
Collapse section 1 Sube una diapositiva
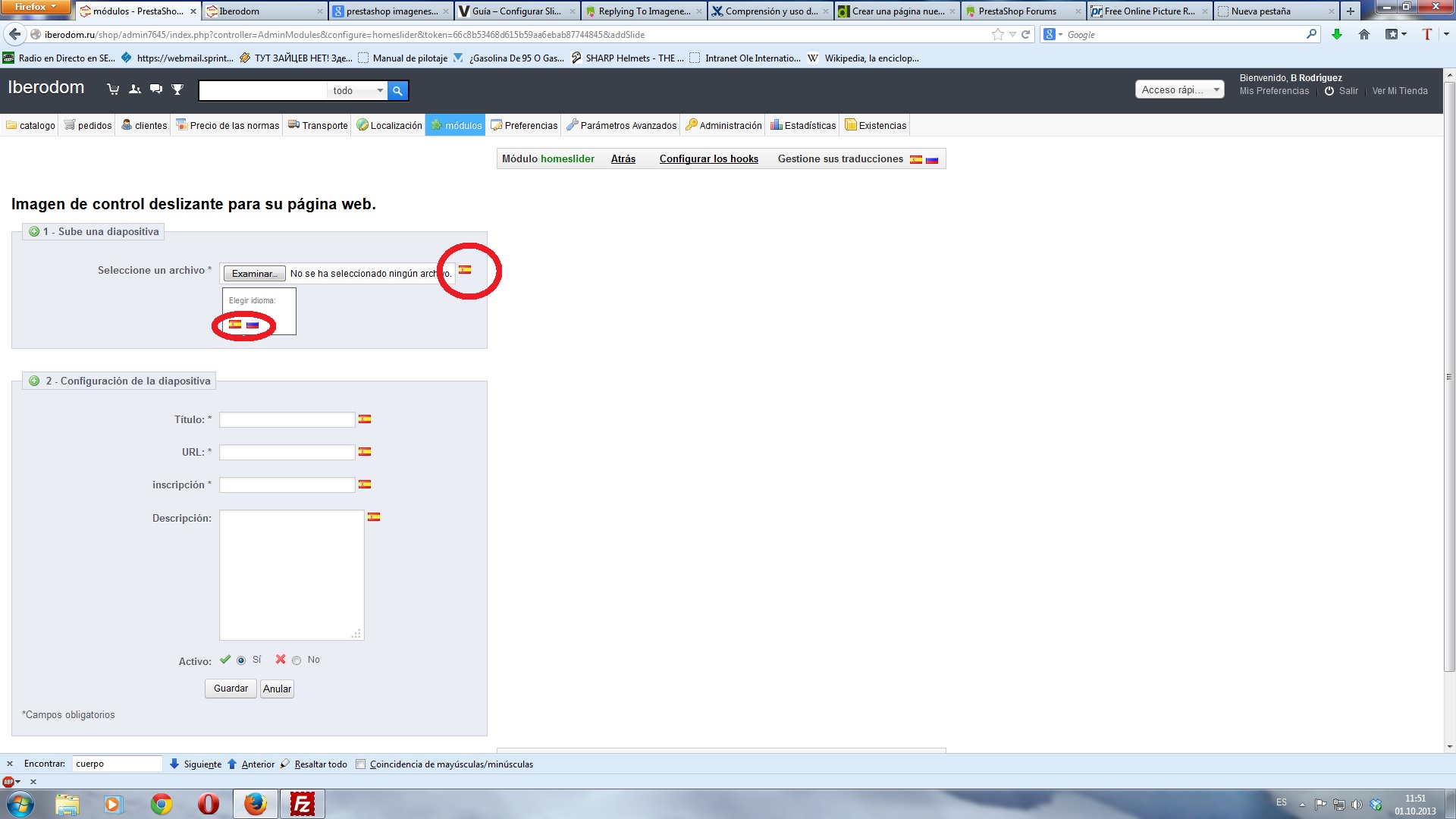coord(34,231)
